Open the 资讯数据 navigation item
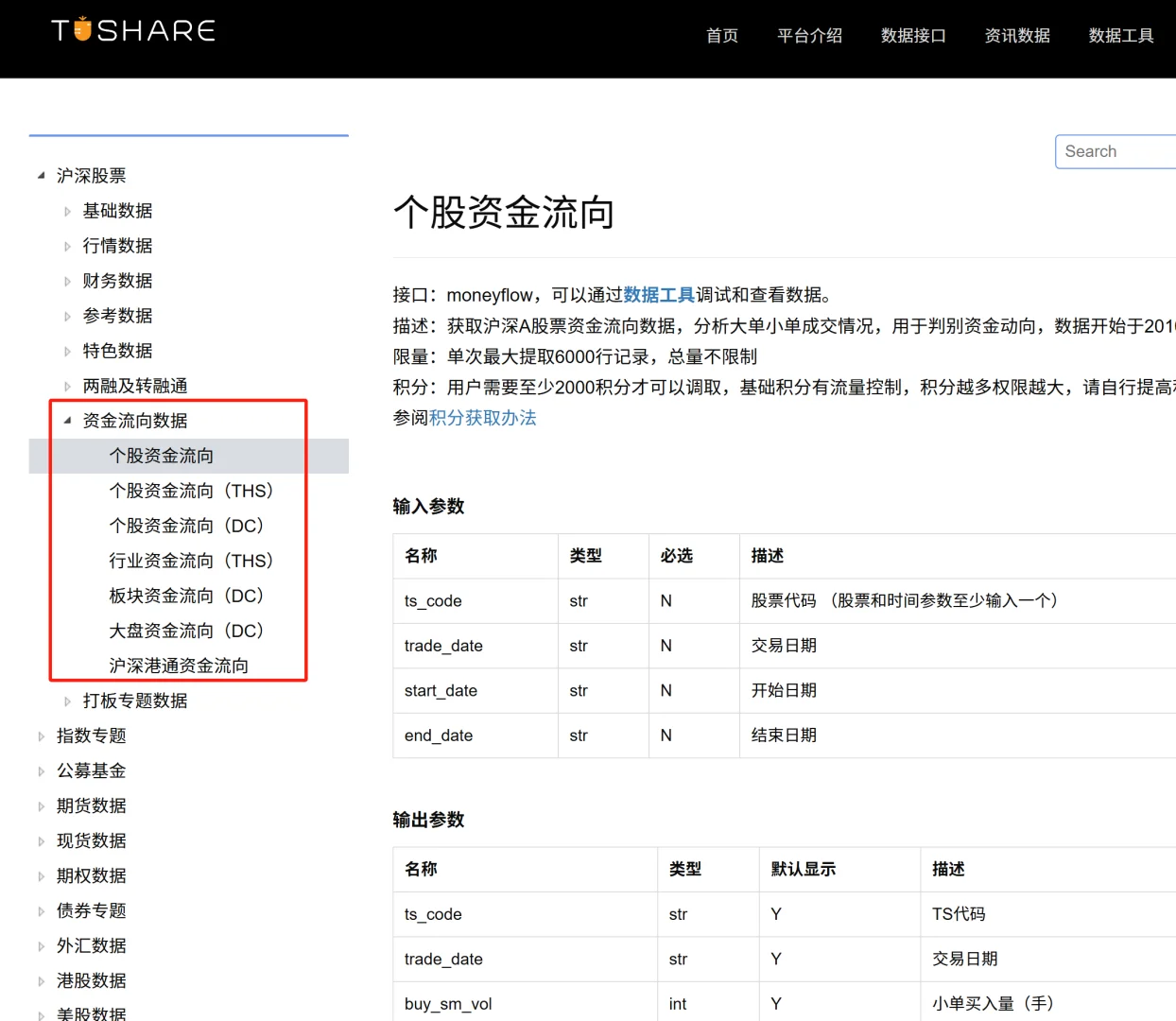Viewport: 1176px width, 1021px height. pyautogui.click(x=1017, y=36)
